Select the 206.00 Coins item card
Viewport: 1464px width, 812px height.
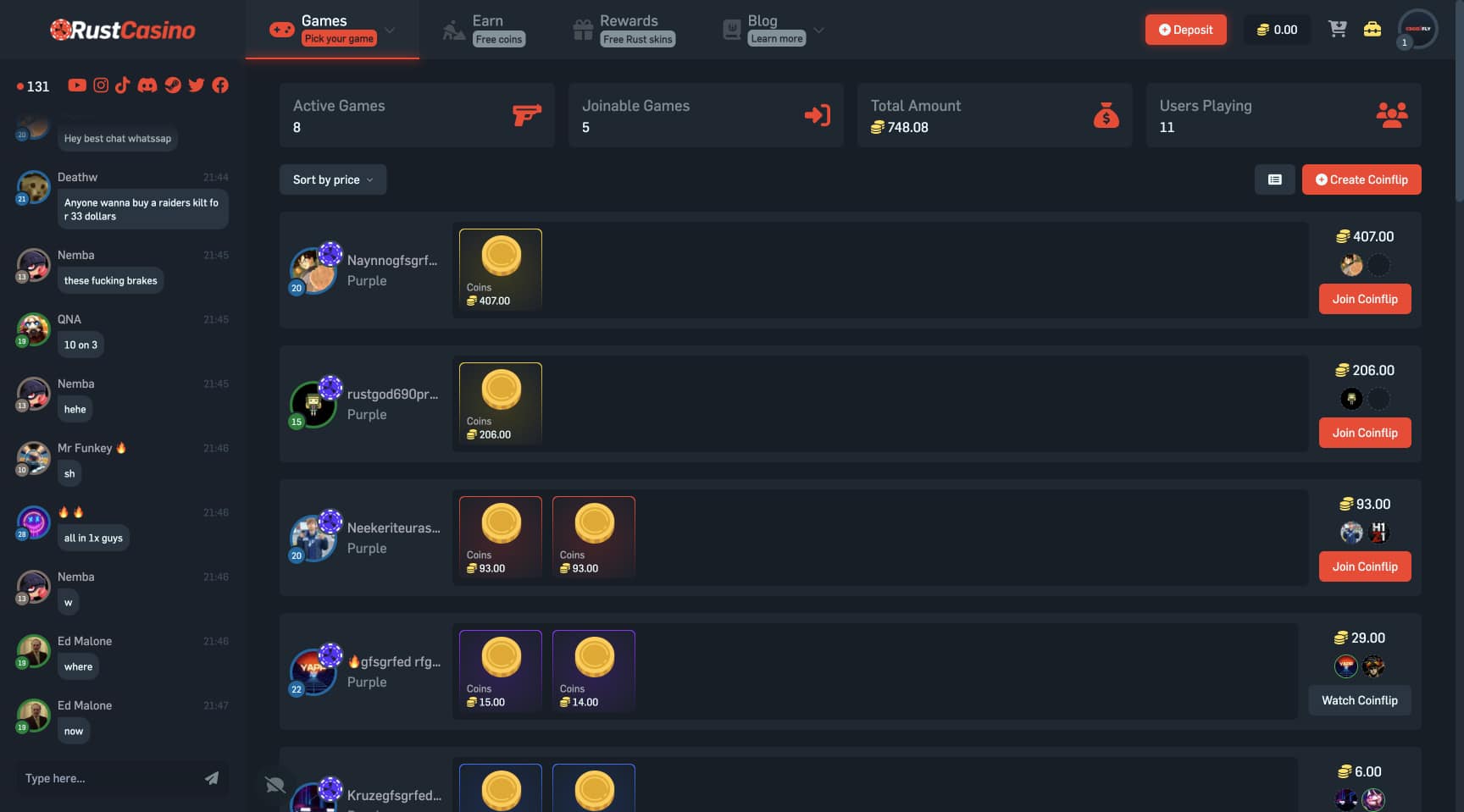tap(501, 403)
